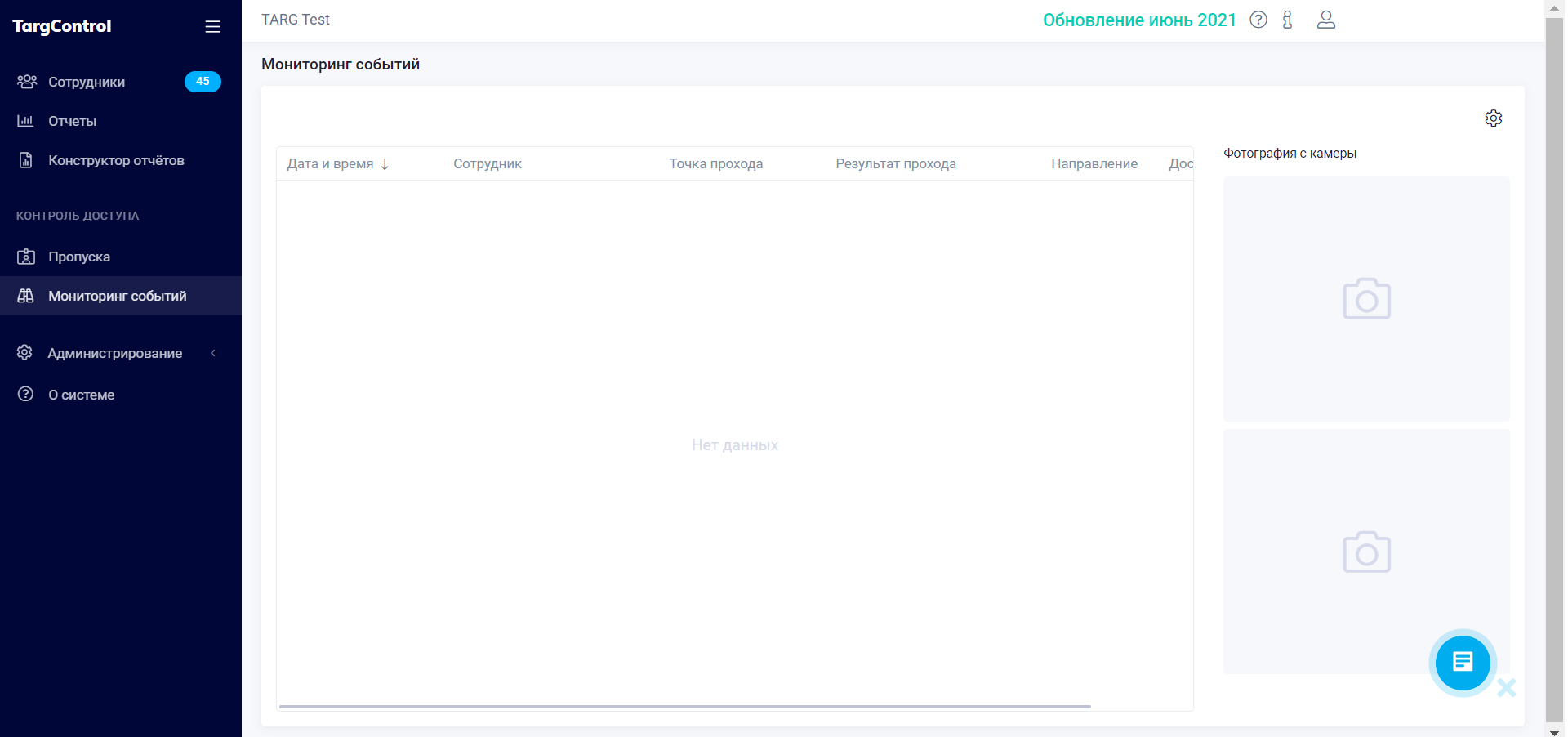Viewport: 1568px width, 737px height.
Task: Click the Точка прохода column header
Action: (716, 163)
